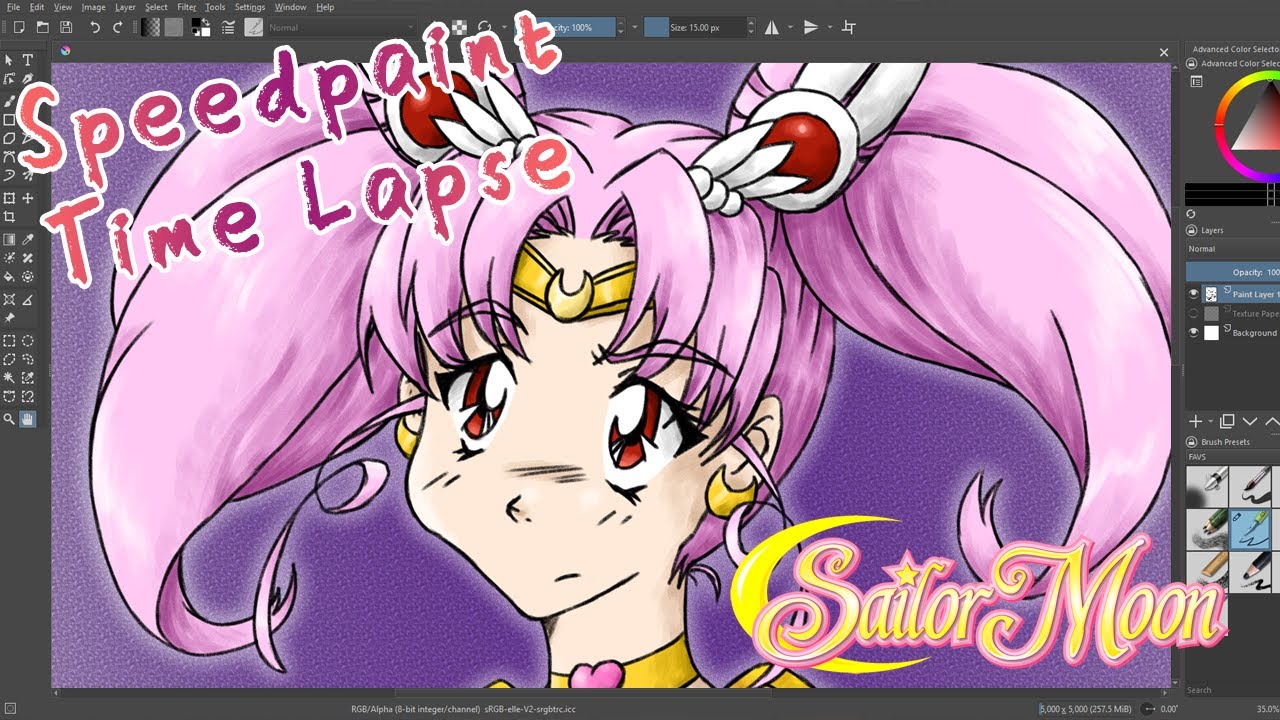
Task: Expand horizontal mirror options arrow
Action: pyautogui.click(x=790, y=27)
